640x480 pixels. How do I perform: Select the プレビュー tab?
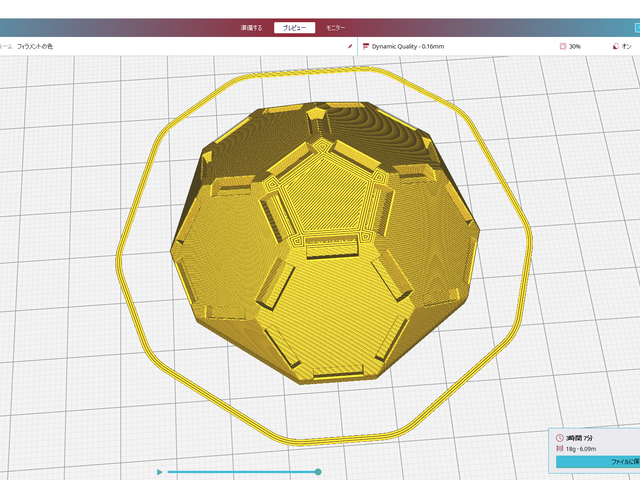coord(294,28)
